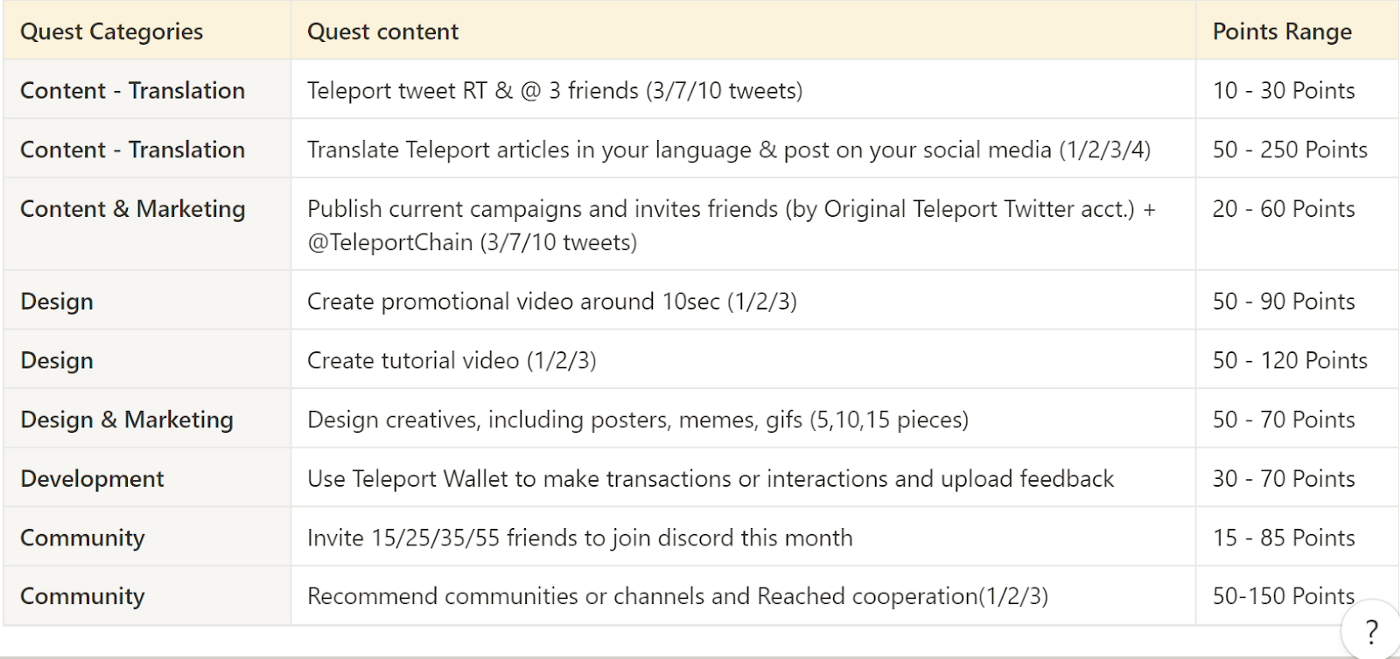This screenshot has height=659, width=1400.
Task: Select the Quest content column header
Action: (x=743, y=31)
